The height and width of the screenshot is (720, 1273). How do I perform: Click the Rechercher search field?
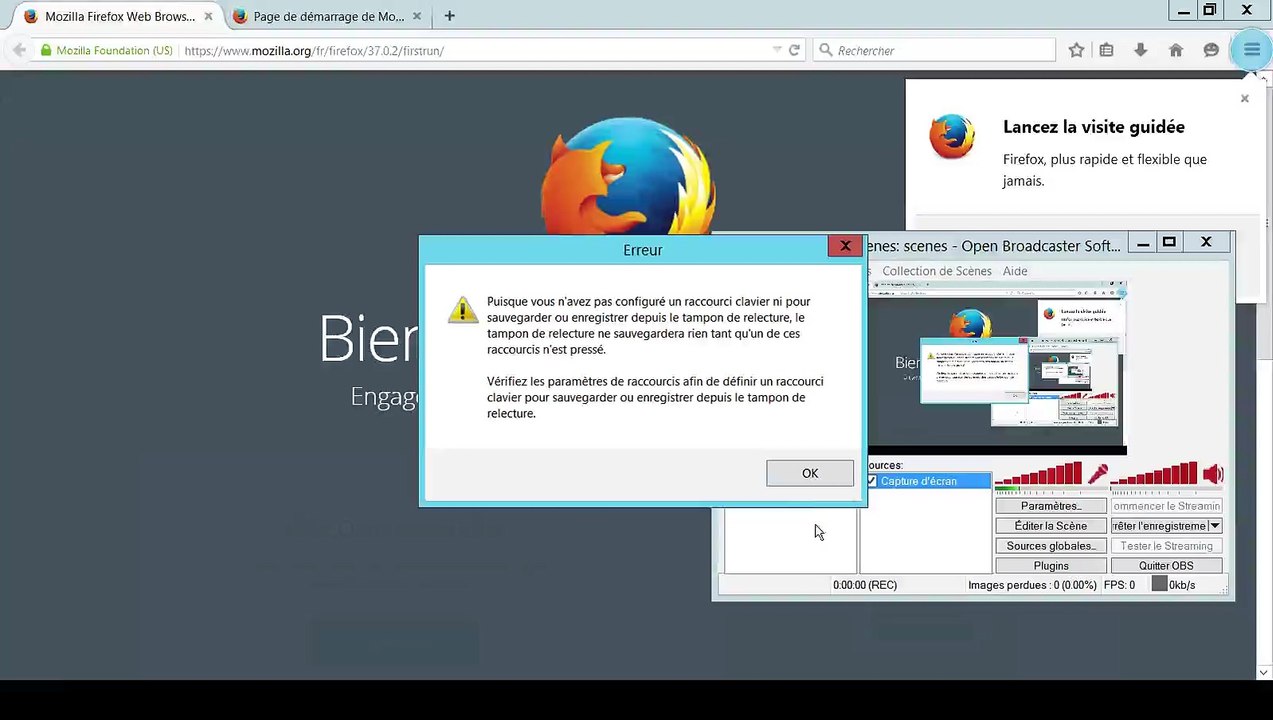[x=934, y=50]
